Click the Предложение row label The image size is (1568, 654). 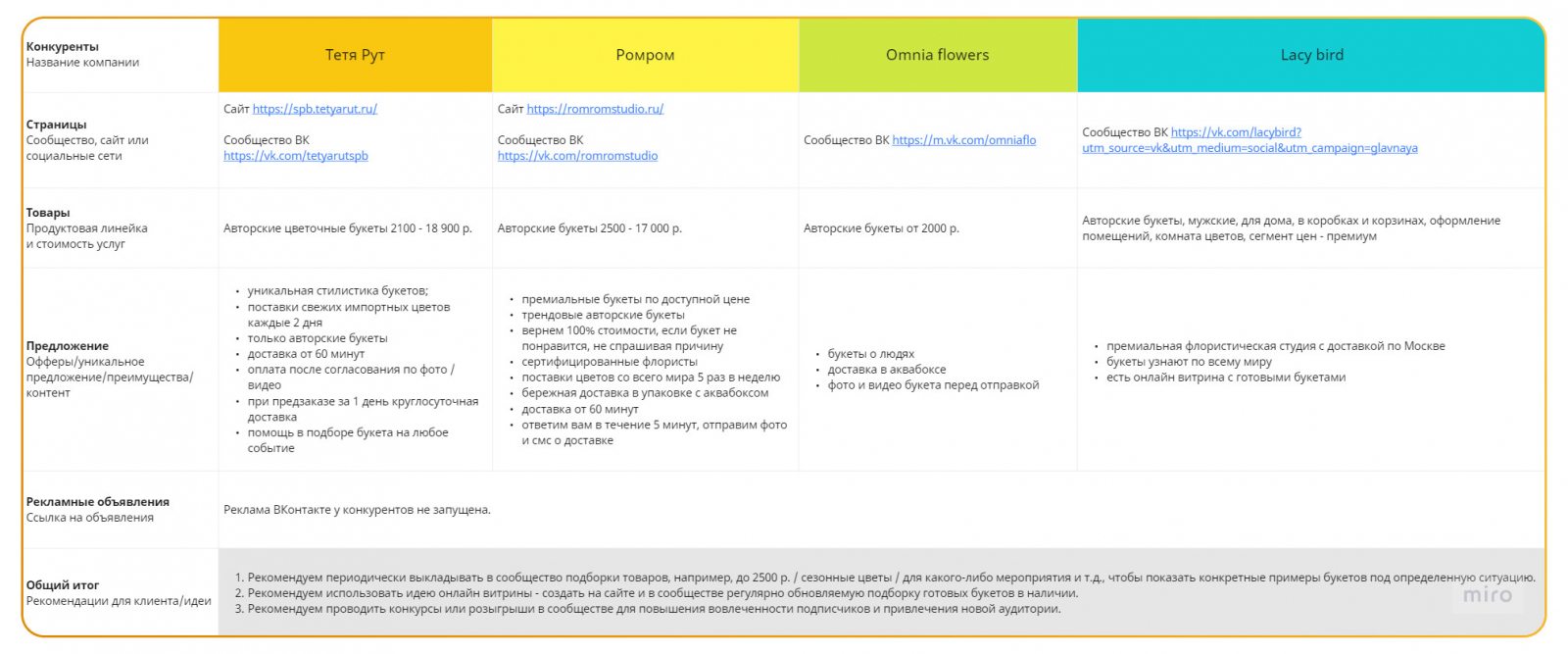click(68, 346)
